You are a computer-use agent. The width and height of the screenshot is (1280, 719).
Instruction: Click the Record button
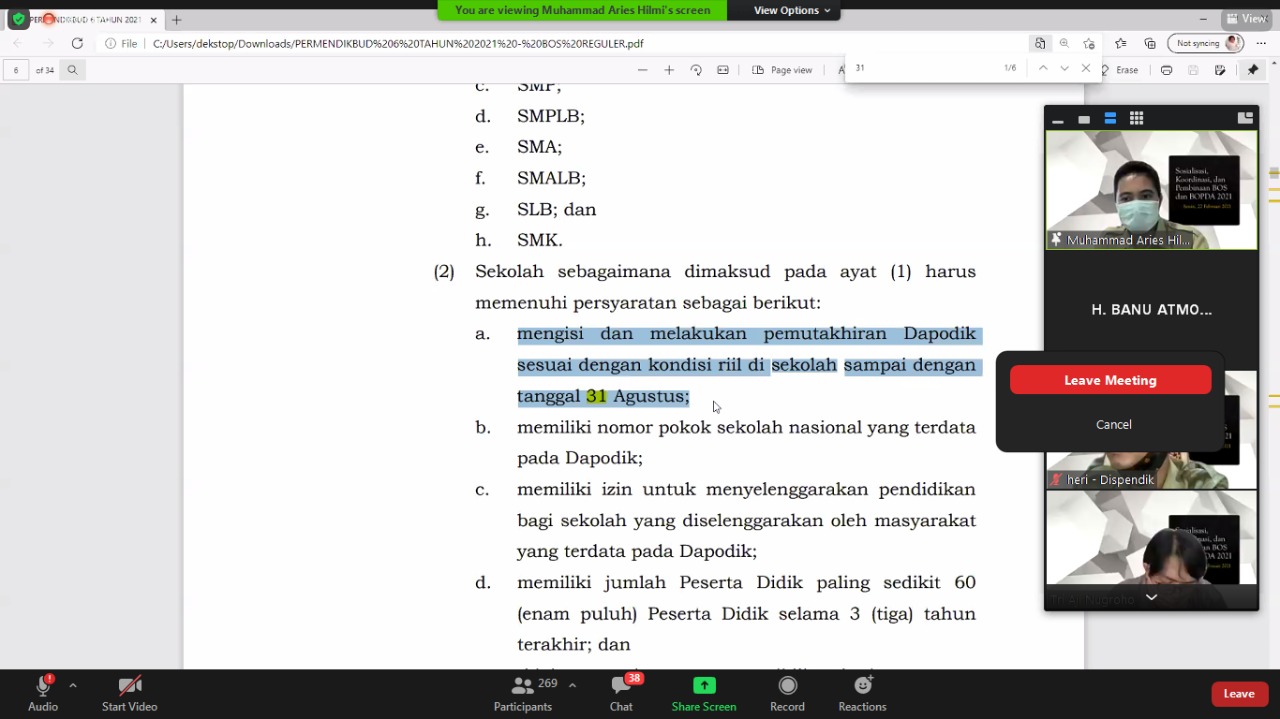(787, 693)
